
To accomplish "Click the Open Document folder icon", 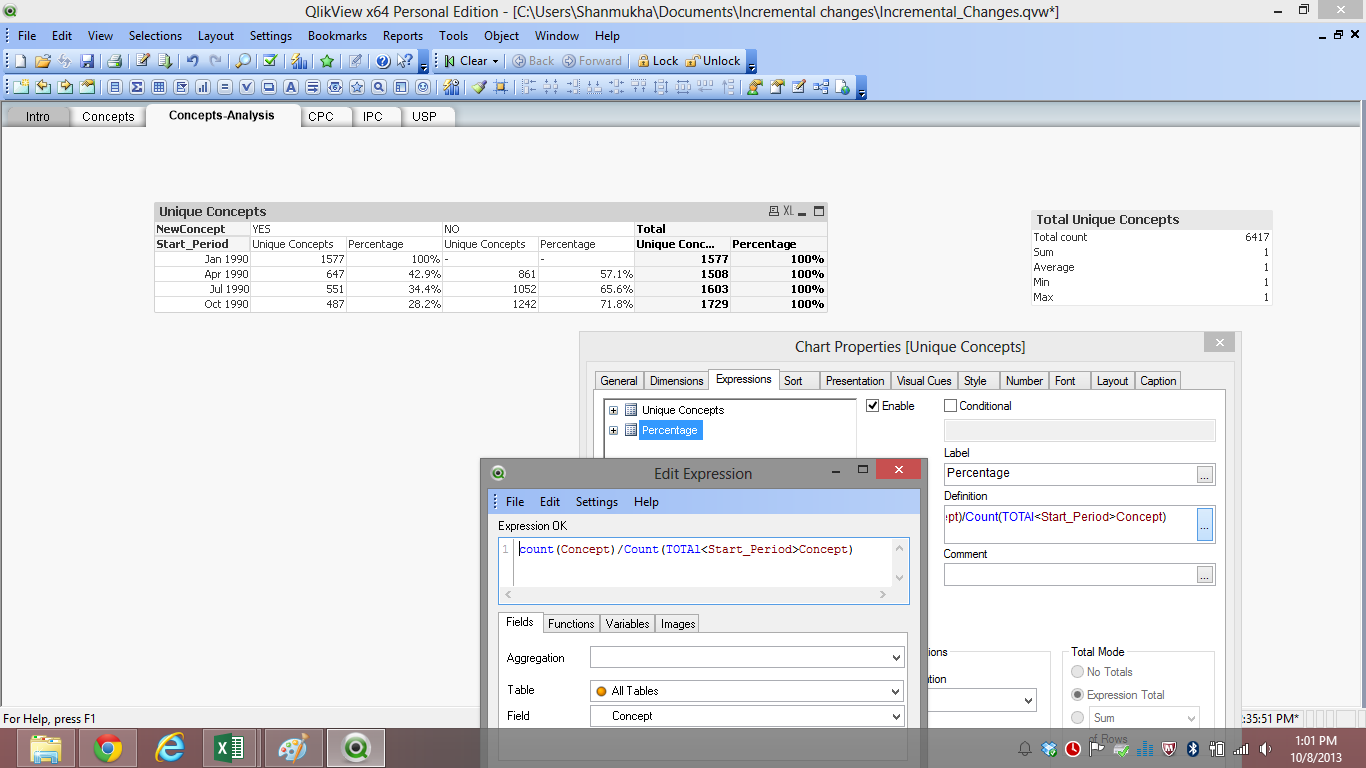I will (43, 61).
